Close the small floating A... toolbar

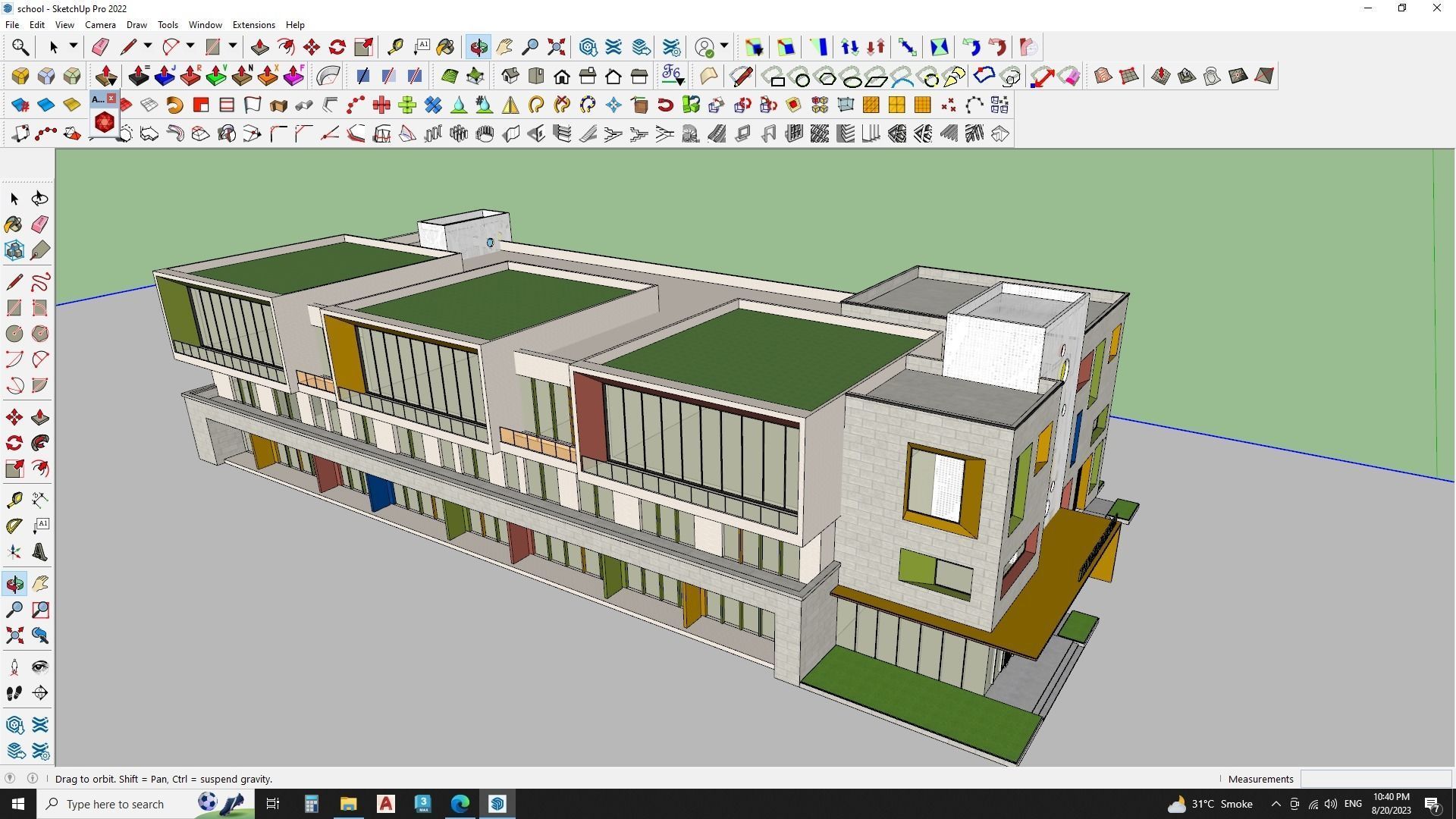coord(111,99)
